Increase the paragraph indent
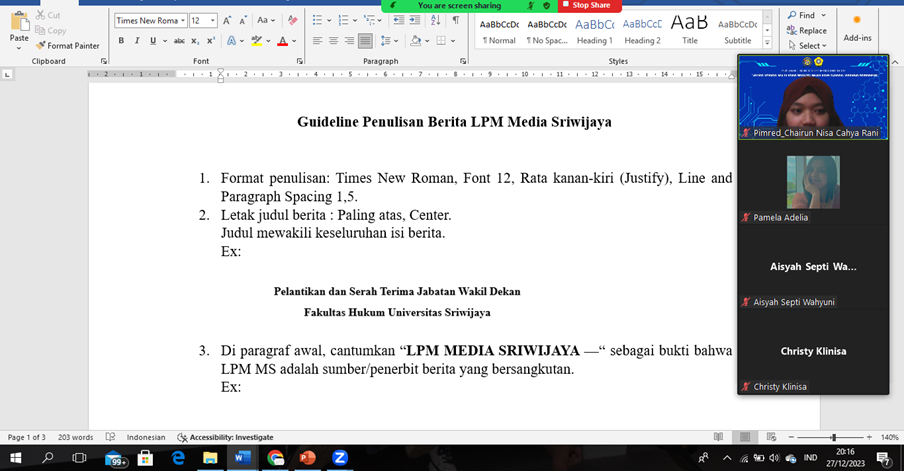 click(x=415, y=20)
